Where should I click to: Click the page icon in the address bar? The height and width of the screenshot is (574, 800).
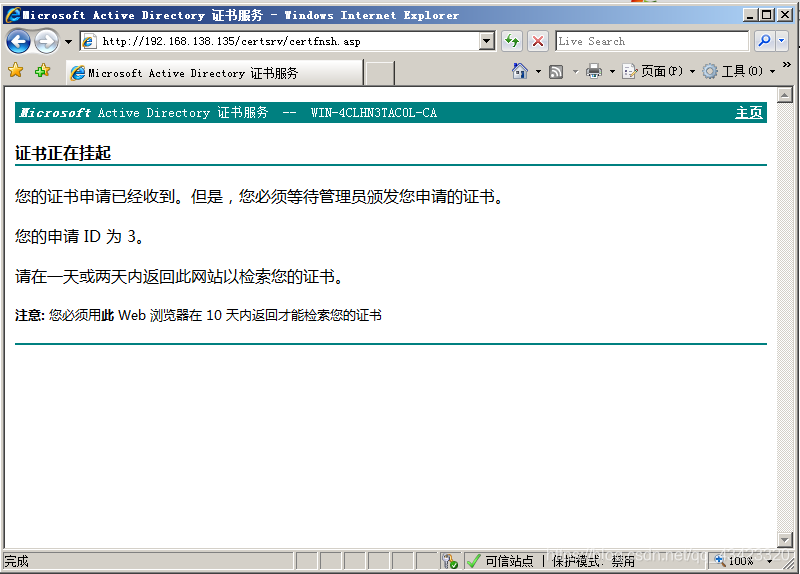click(x=89, y=41)
